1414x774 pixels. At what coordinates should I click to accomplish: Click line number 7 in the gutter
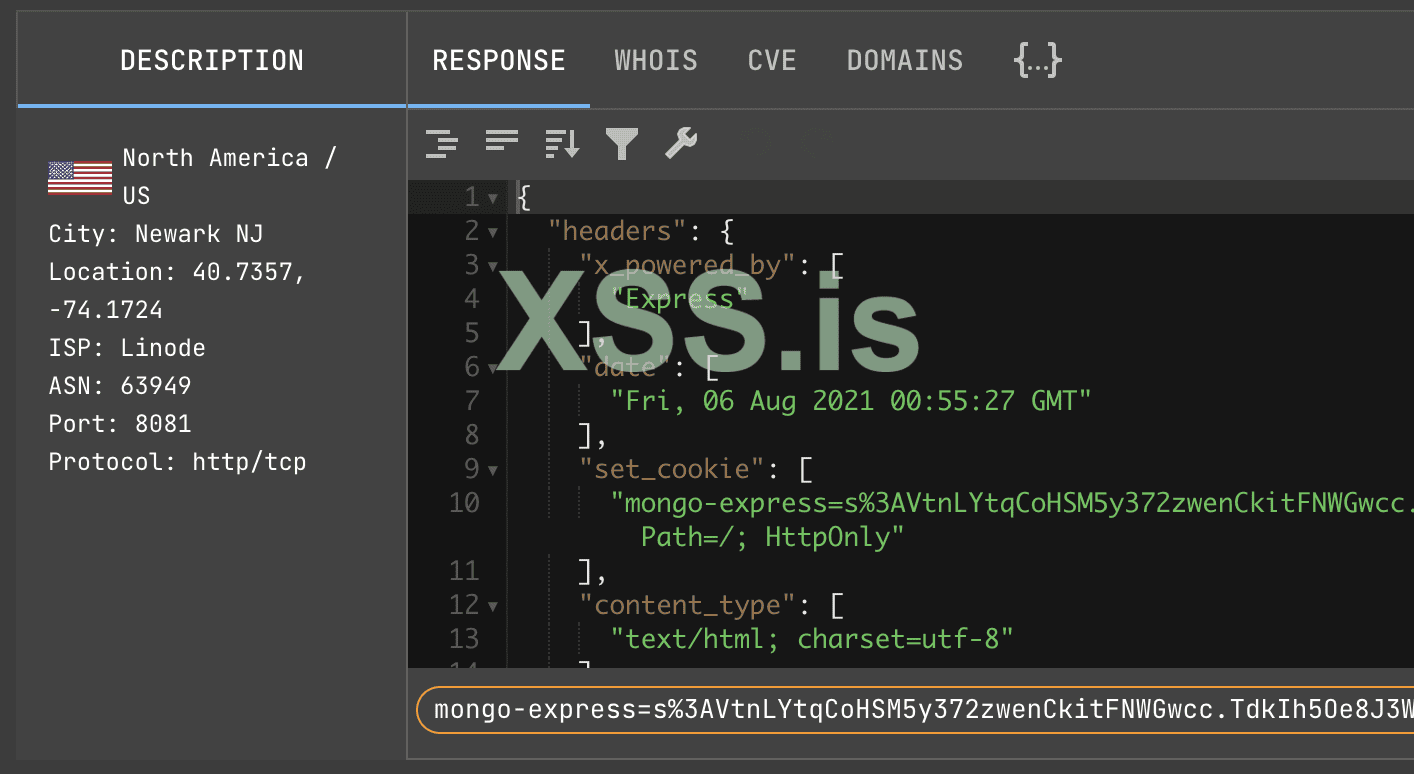coord(472,401)
